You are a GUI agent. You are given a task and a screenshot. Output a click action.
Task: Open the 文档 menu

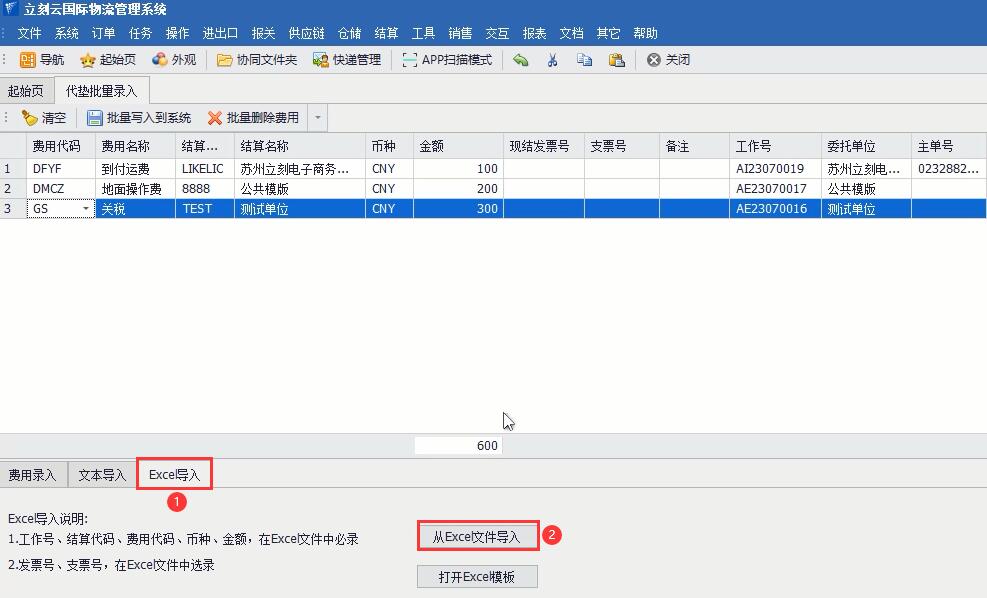tap(572, 33)
